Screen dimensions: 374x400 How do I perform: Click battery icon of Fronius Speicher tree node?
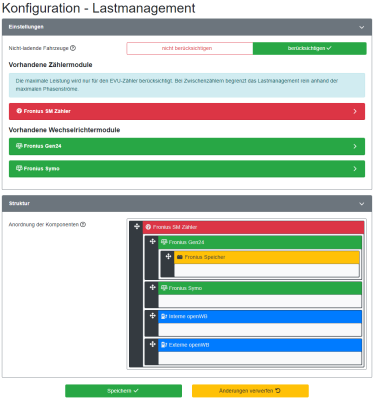coord(180,257)
